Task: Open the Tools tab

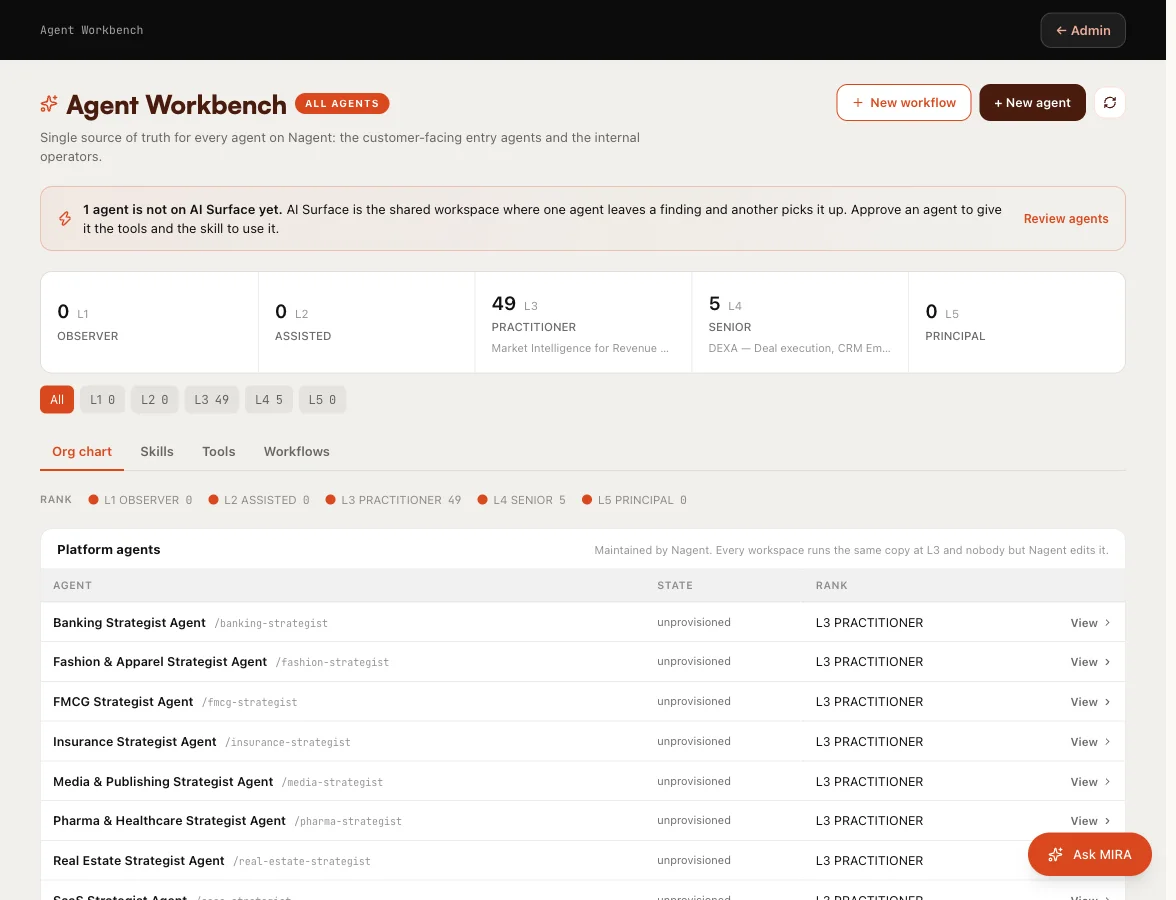Action: point(218,452)
